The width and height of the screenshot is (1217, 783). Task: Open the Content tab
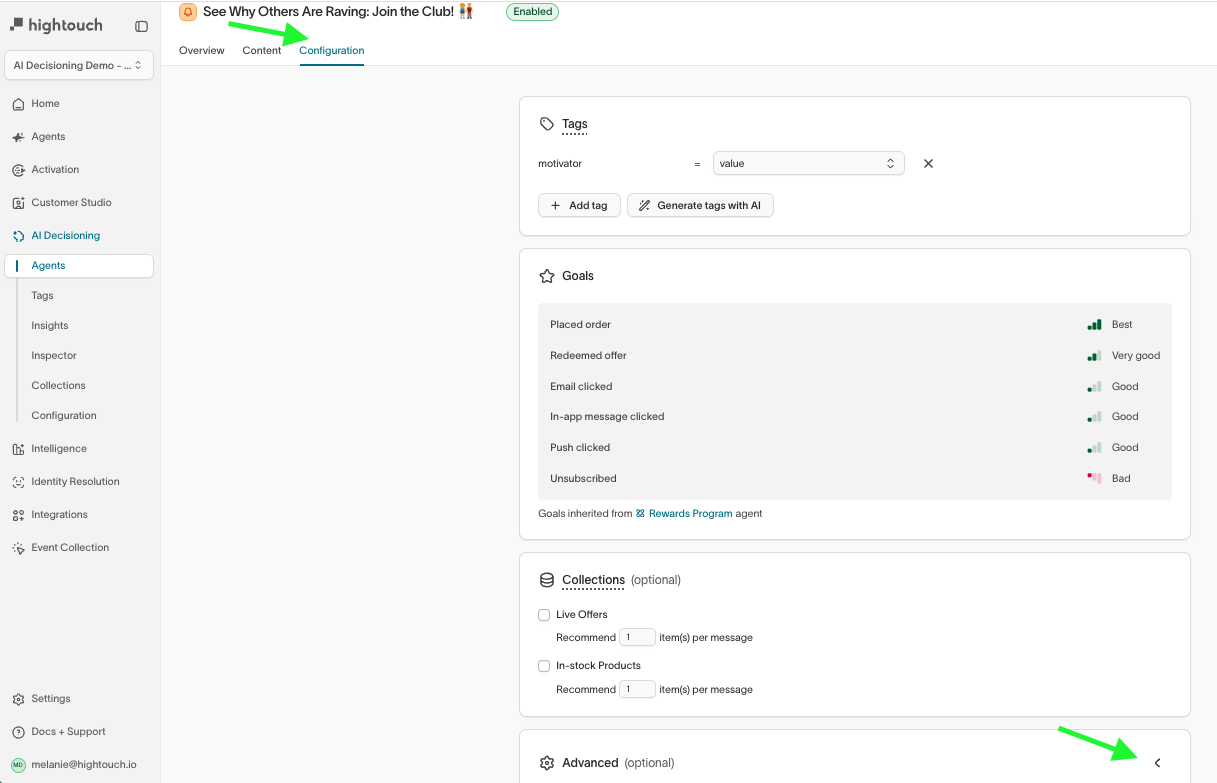click(262, 50)
